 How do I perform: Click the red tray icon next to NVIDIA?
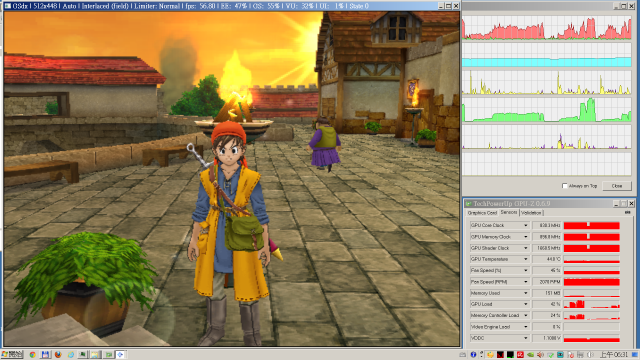[520, 355]
